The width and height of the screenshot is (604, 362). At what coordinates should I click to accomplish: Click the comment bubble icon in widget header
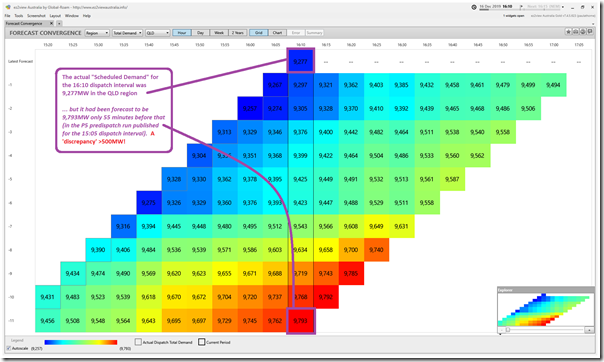tap(590, 32)
